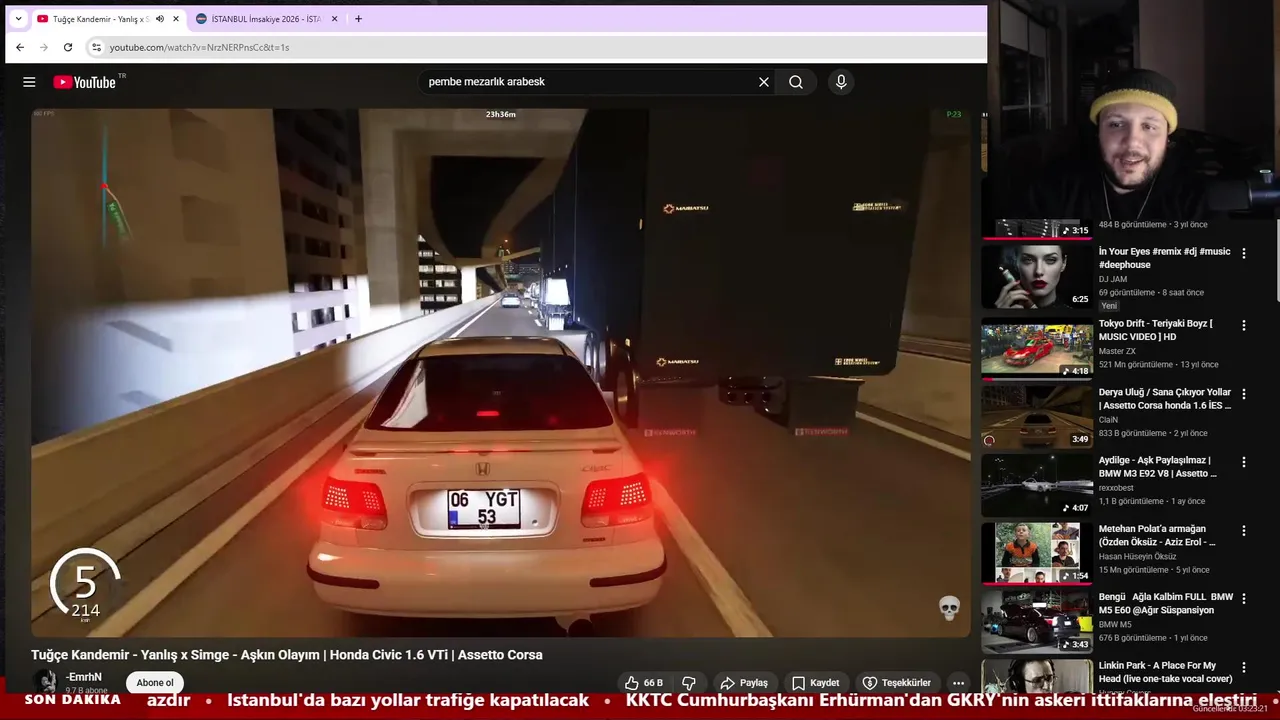Open Derya Uluğ Sana Çıkıyor Yollar thumbnail
Screen dimensions: 1280x720
tap(1037, 417)
